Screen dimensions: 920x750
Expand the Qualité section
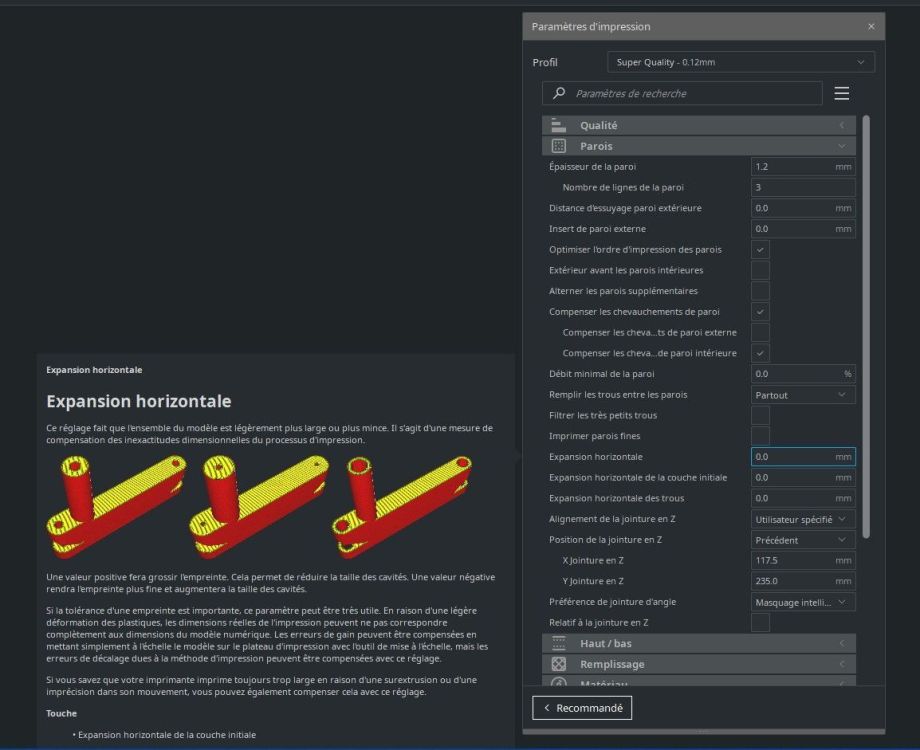click(x=699, y=125)
